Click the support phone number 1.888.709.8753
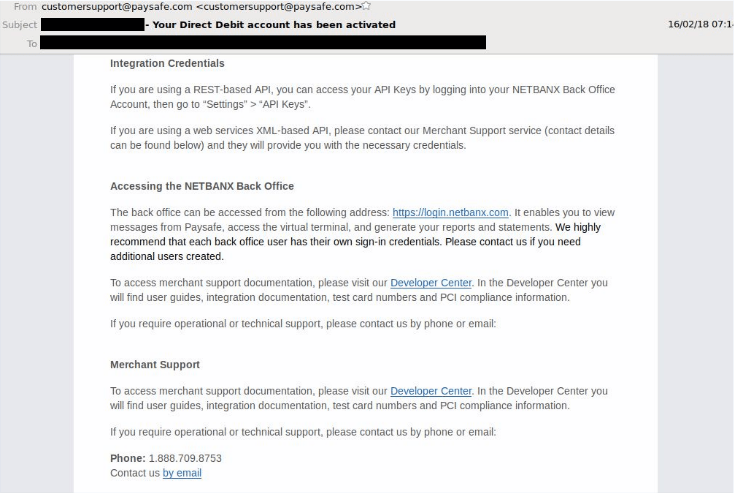Image resolution: width=734 pixels, height=493 pixels. click(185, 458)
